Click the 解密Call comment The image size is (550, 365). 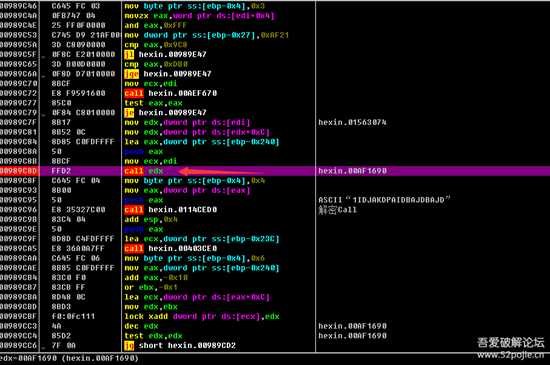point(337,210)
